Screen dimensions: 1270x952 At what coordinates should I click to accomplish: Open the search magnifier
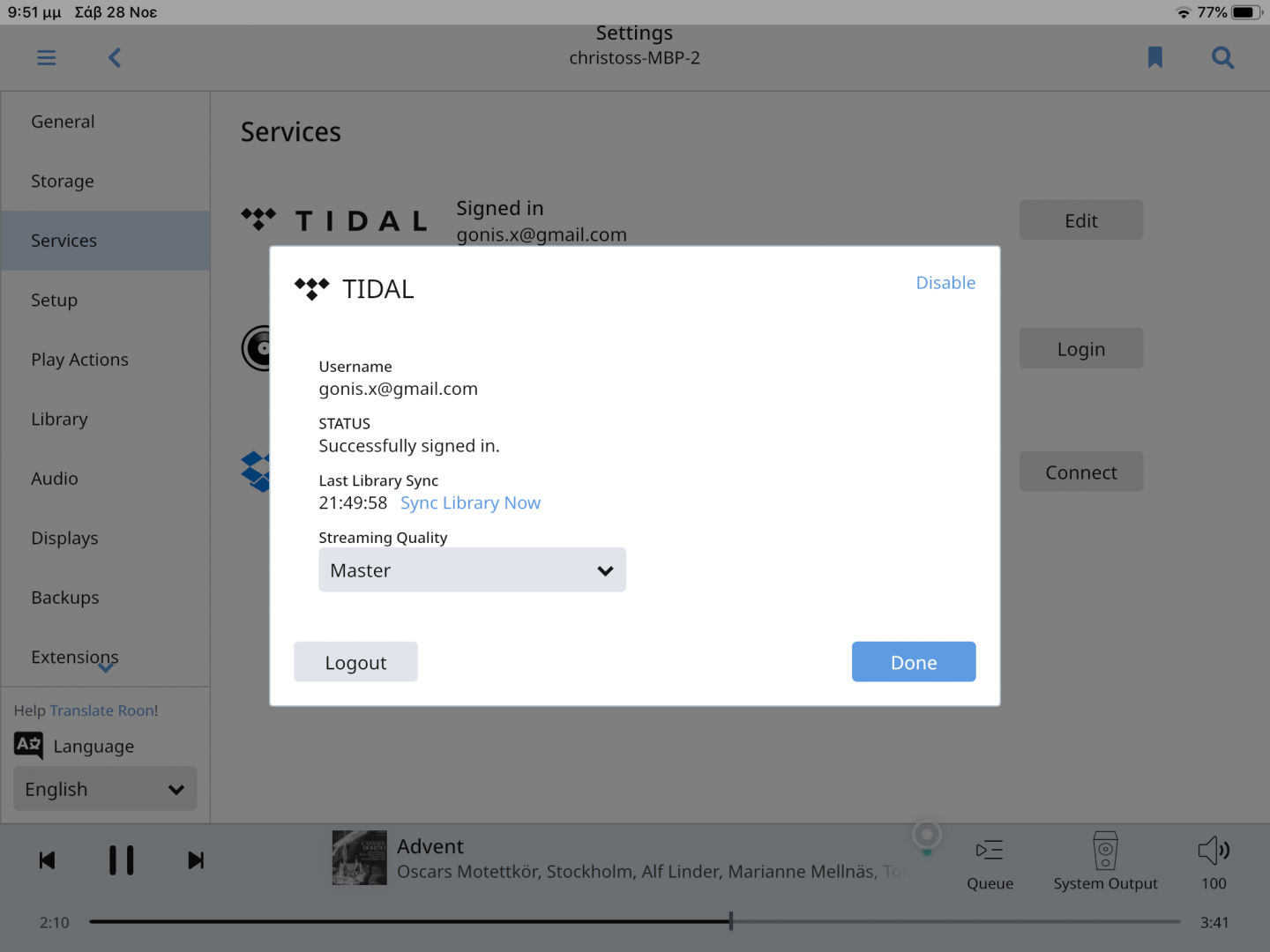coord(1222,58)
